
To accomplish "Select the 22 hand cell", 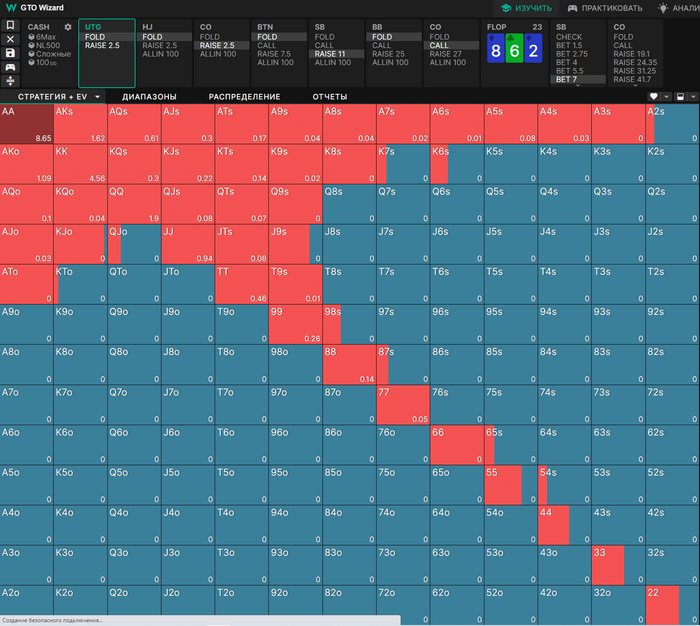I will tap(673, 605).
